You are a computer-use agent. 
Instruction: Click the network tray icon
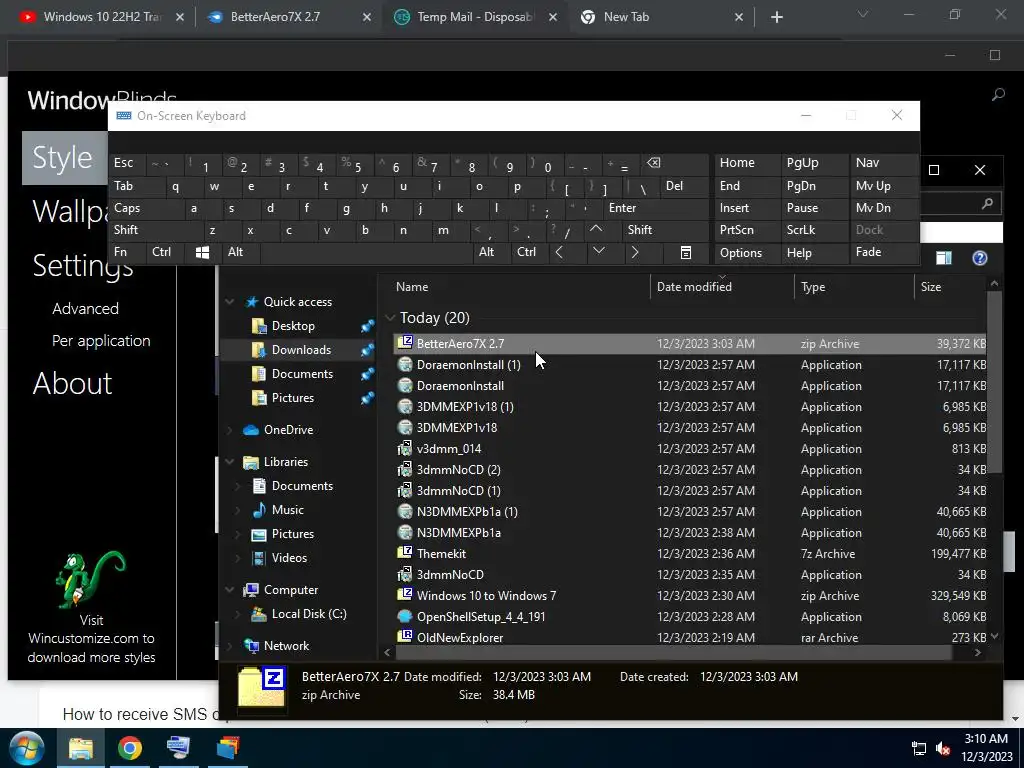[x=918, y=748]
